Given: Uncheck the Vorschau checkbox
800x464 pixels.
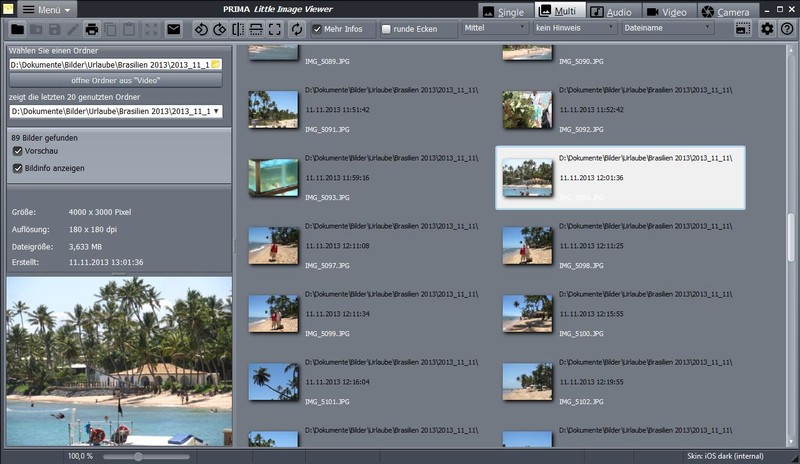Looking at the screenshot, I should [18, 151].
